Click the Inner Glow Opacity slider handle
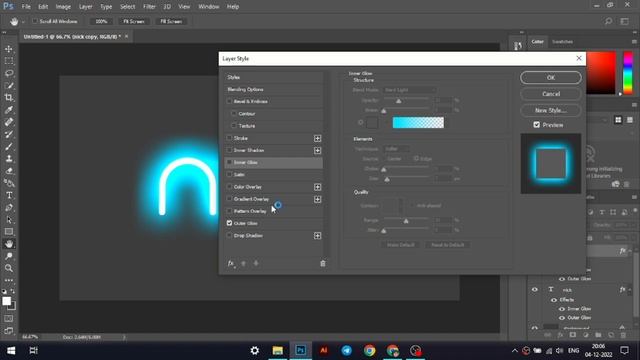 (x=399, y=101)
